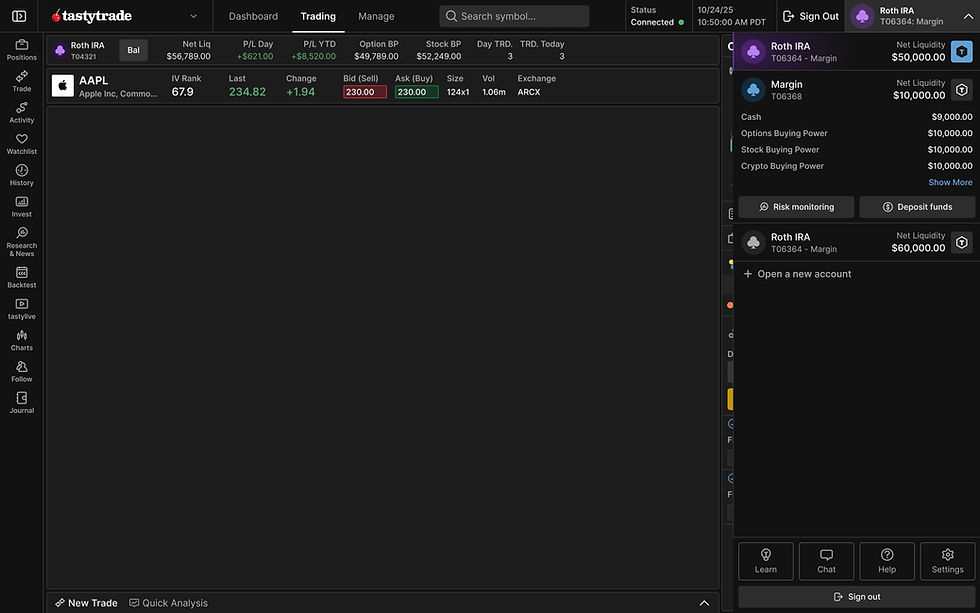The image size is (980, 613).
Task: Click the Cash $9,000.00 value
Action: coord(951,117)
